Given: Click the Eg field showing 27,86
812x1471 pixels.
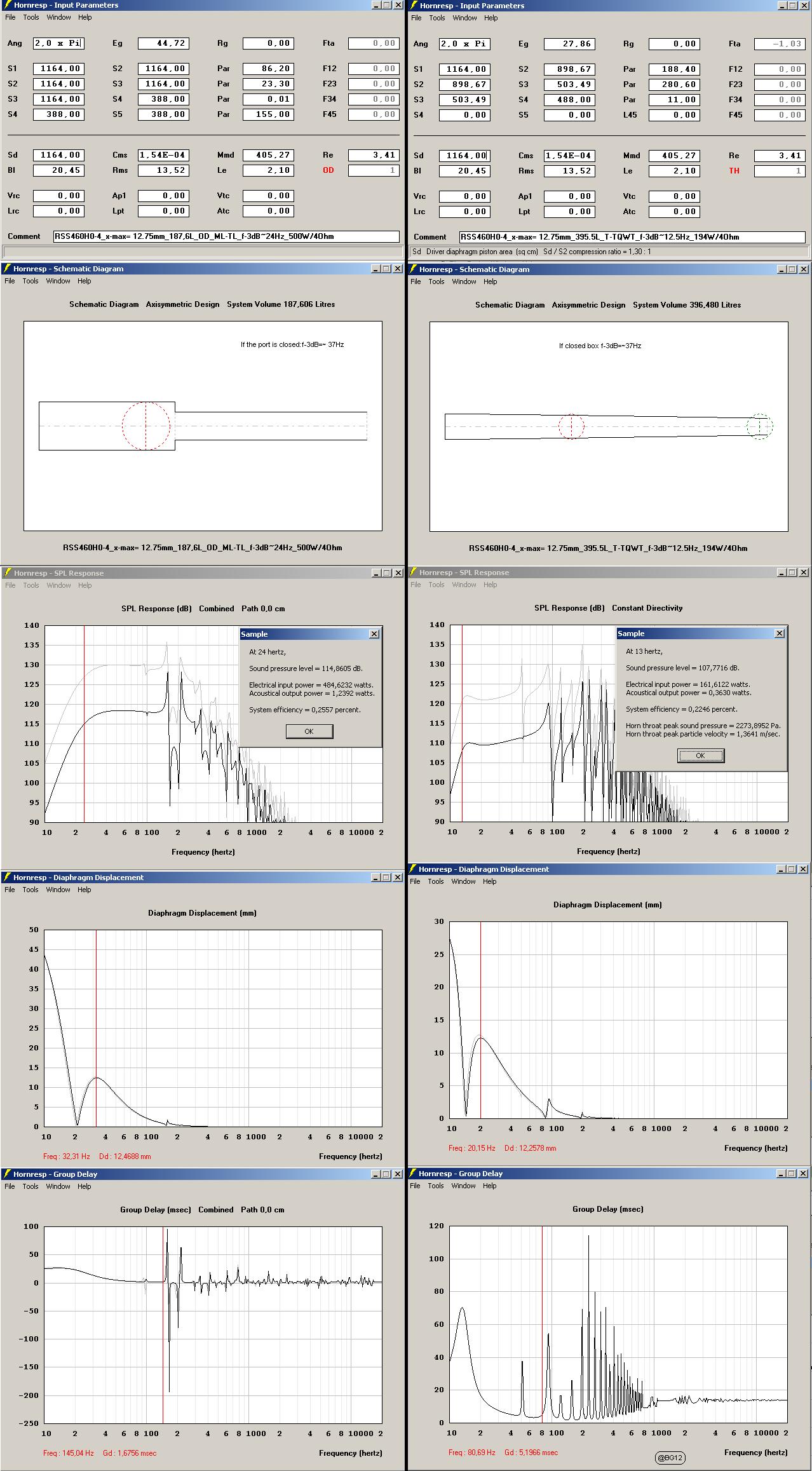Looking at the screenshot, I should [569, 44].
